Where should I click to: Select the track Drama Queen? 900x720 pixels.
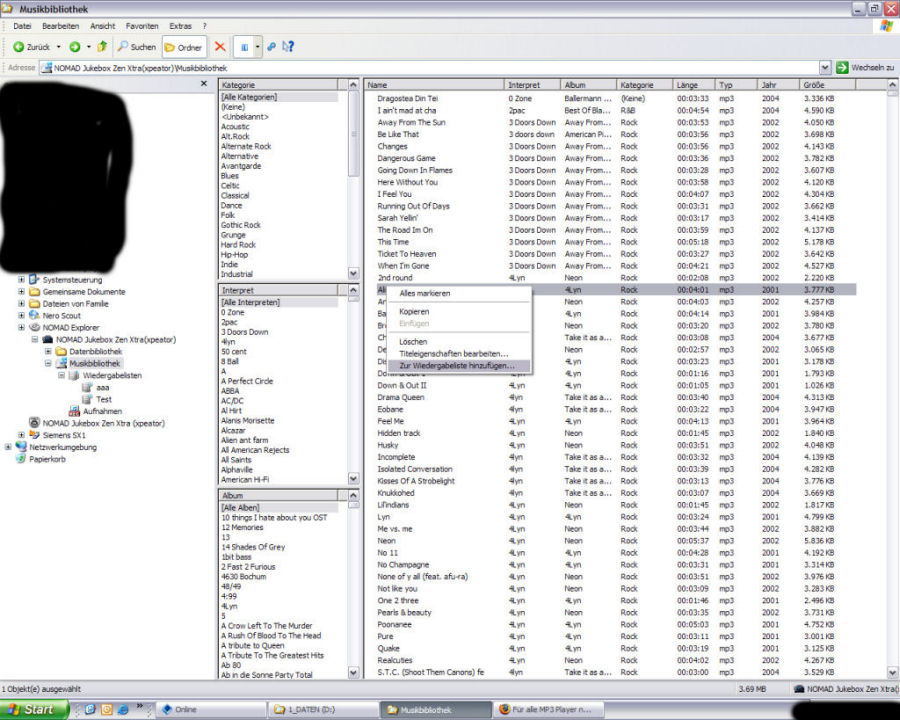(x=401, y=397)
